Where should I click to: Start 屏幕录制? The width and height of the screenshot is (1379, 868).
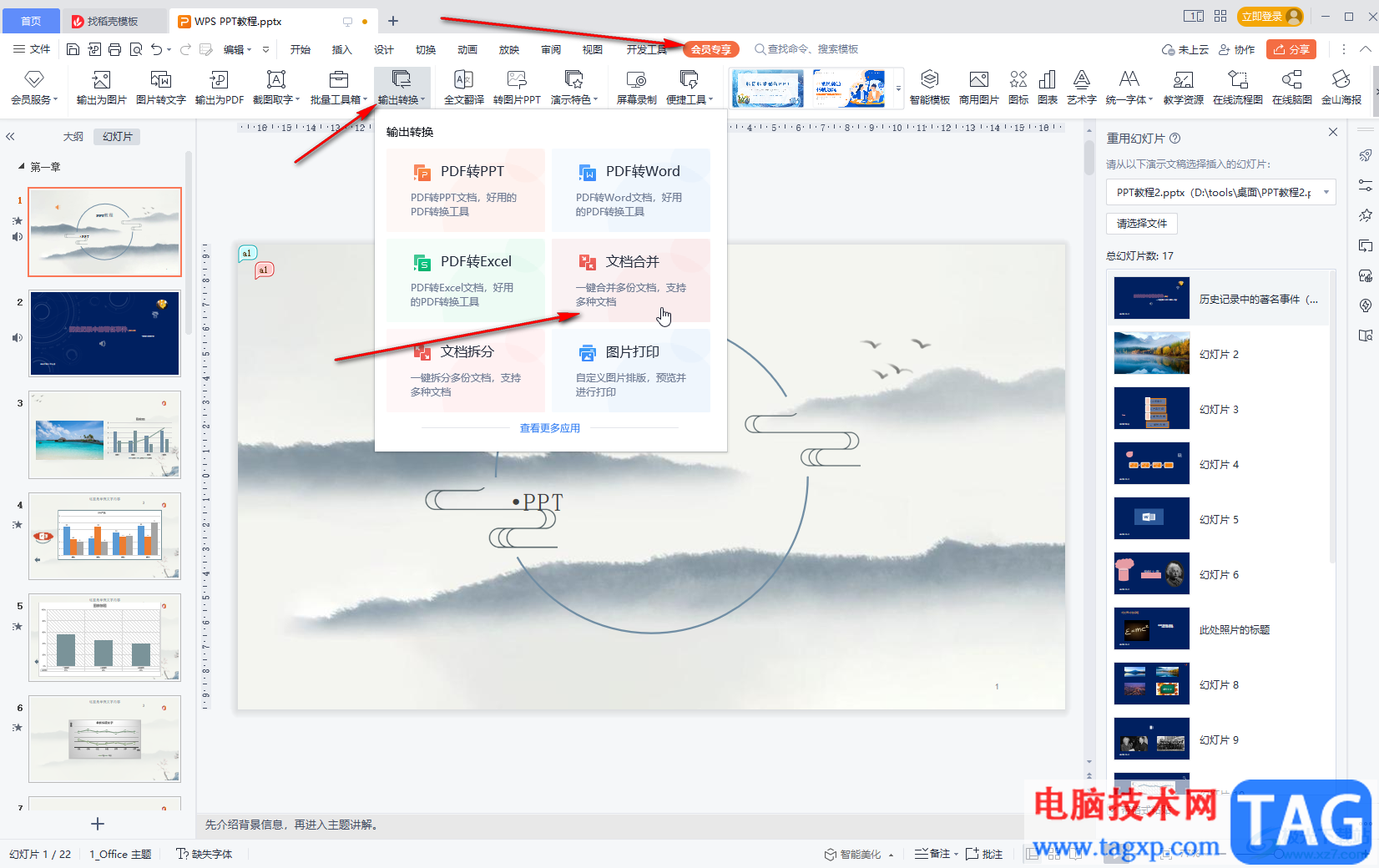(x=636, y=88)
